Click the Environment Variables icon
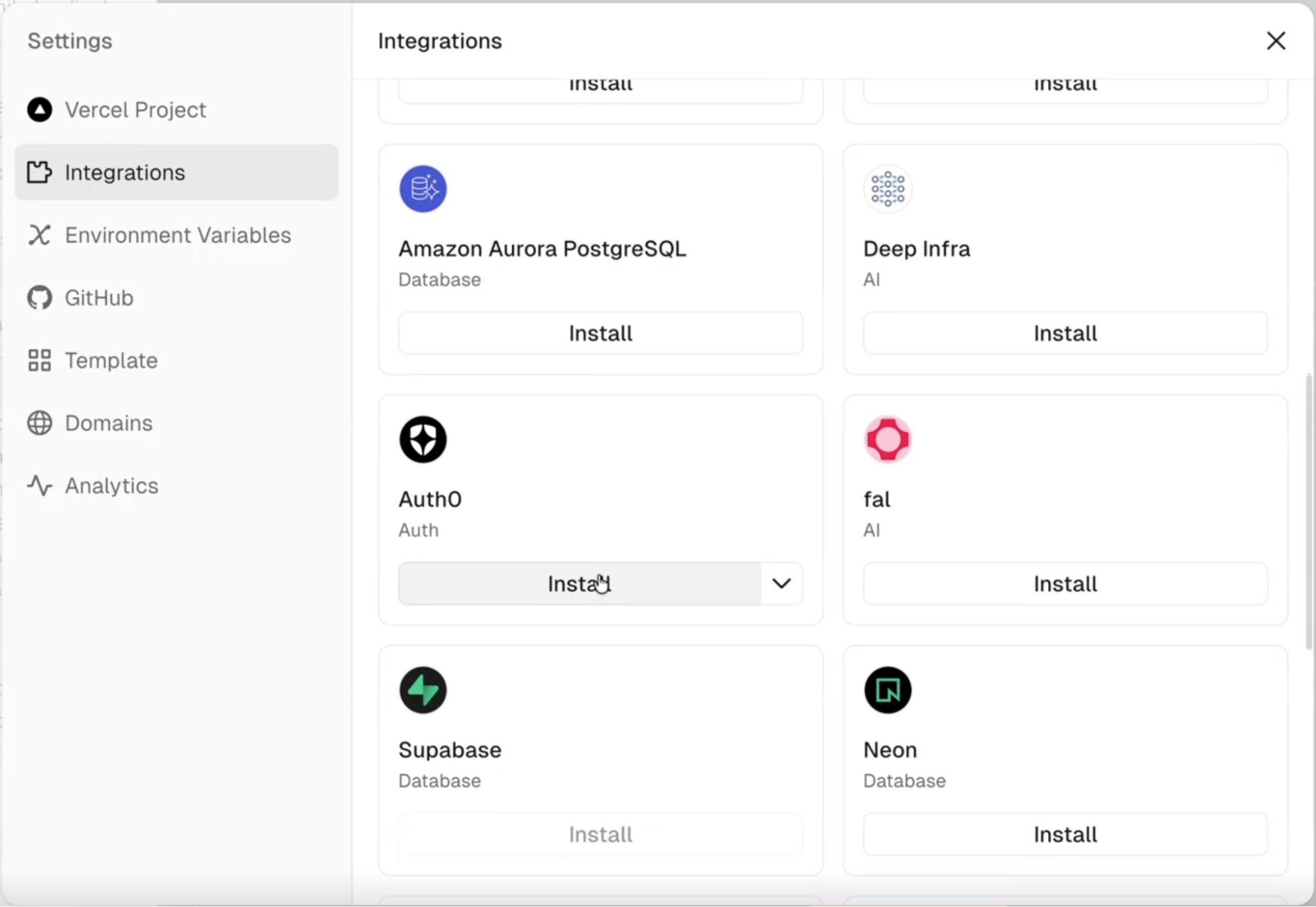This screenshot has width=1316, height=907. [x=39, y=235]
